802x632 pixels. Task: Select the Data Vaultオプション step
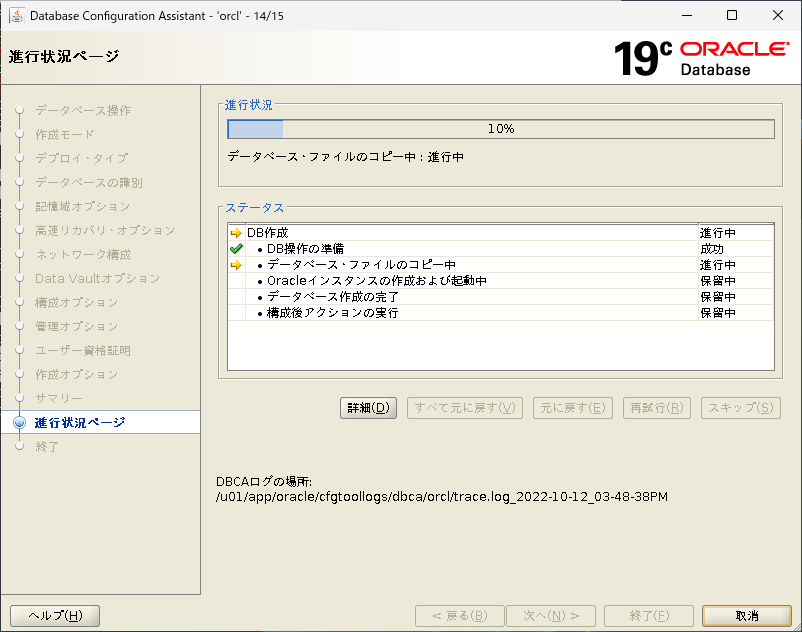pyautogui.click(x=97, y=279)
